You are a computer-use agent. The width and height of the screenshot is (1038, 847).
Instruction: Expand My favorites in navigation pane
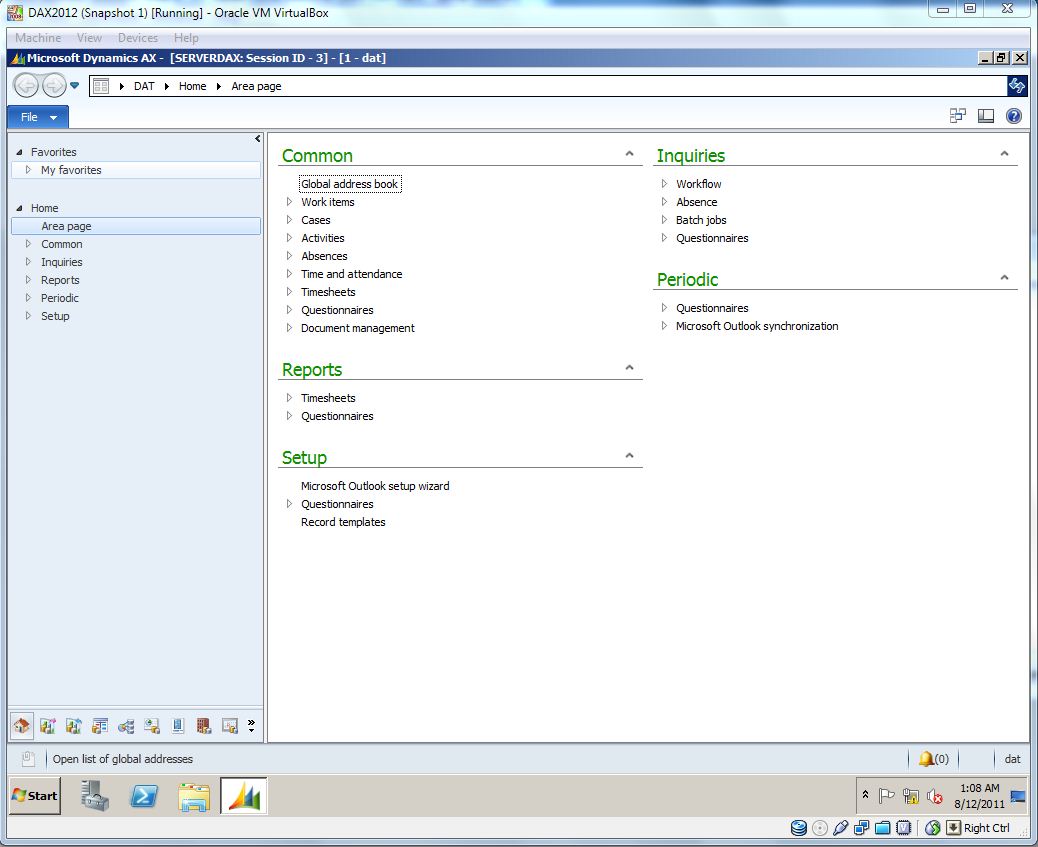28,170
